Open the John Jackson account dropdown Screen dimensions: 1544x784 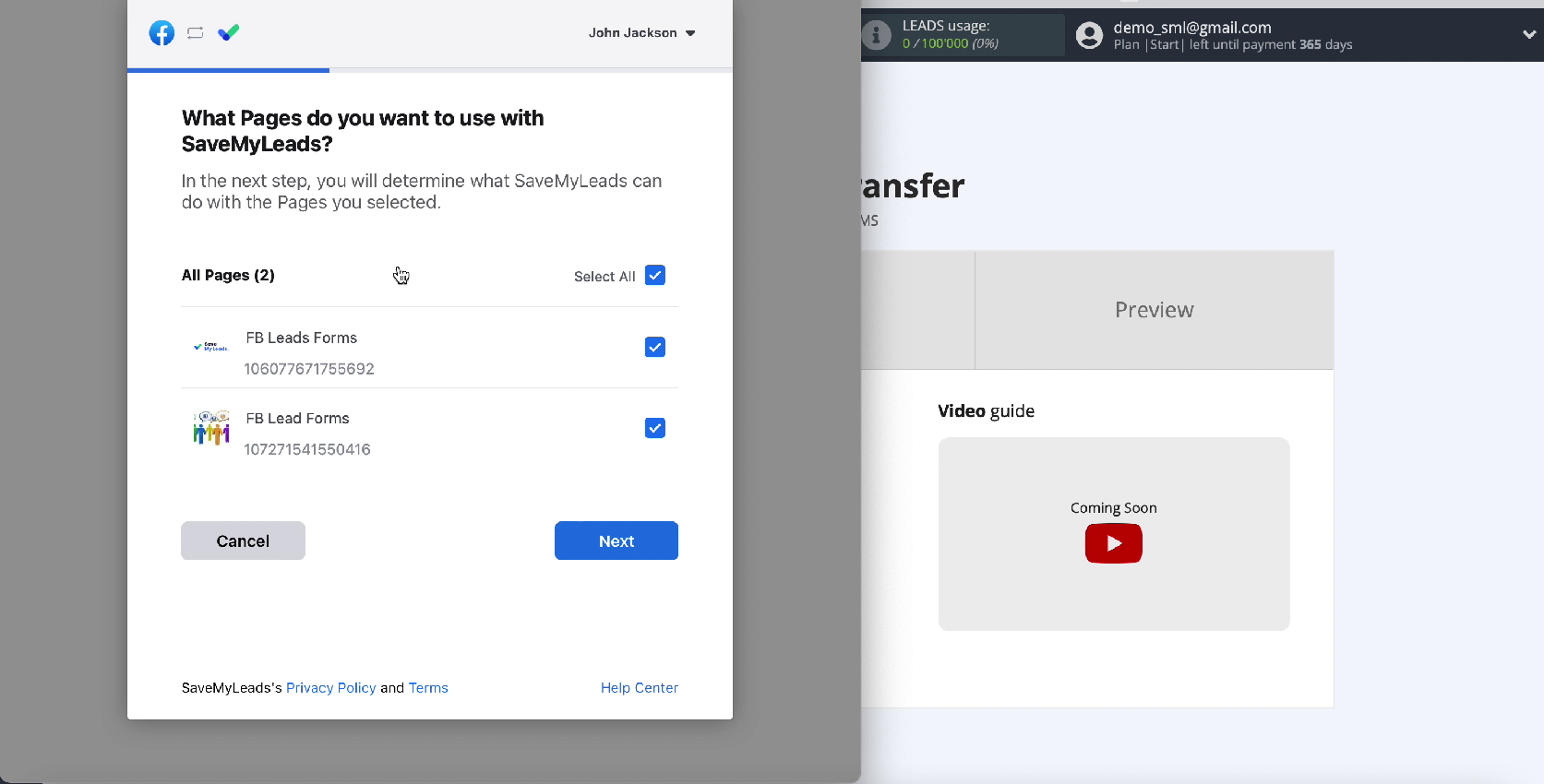[x=642, y=33]
